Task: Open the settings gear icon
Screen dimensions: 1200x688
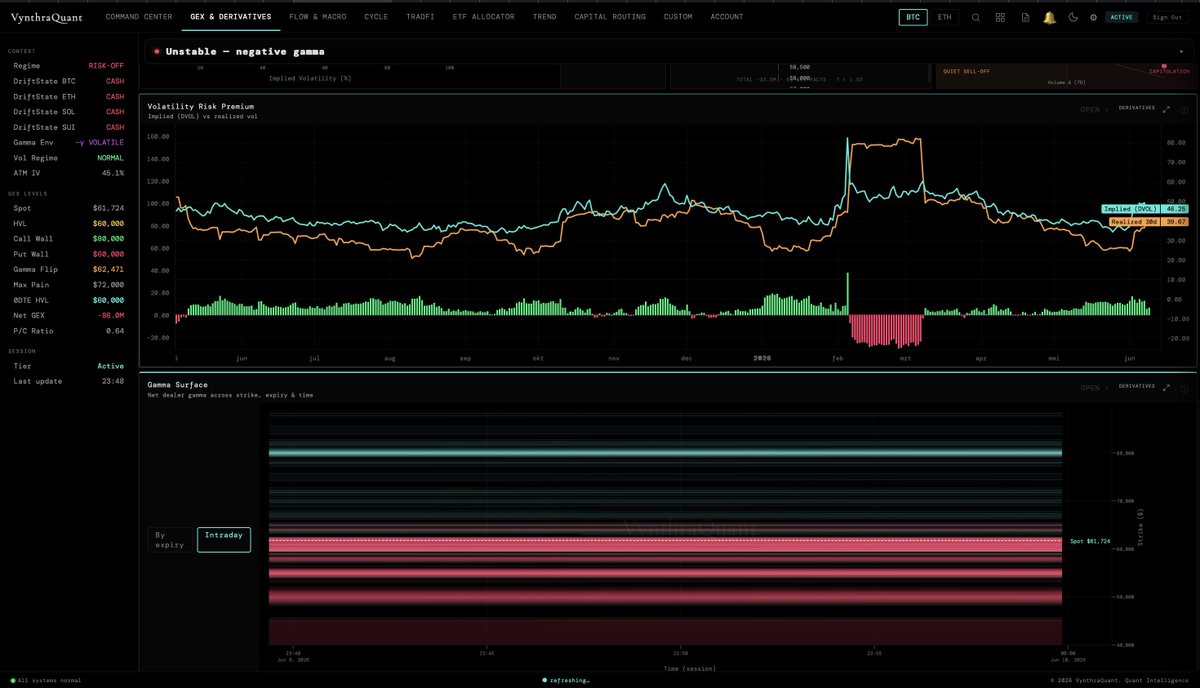Action: [1093, 17]
